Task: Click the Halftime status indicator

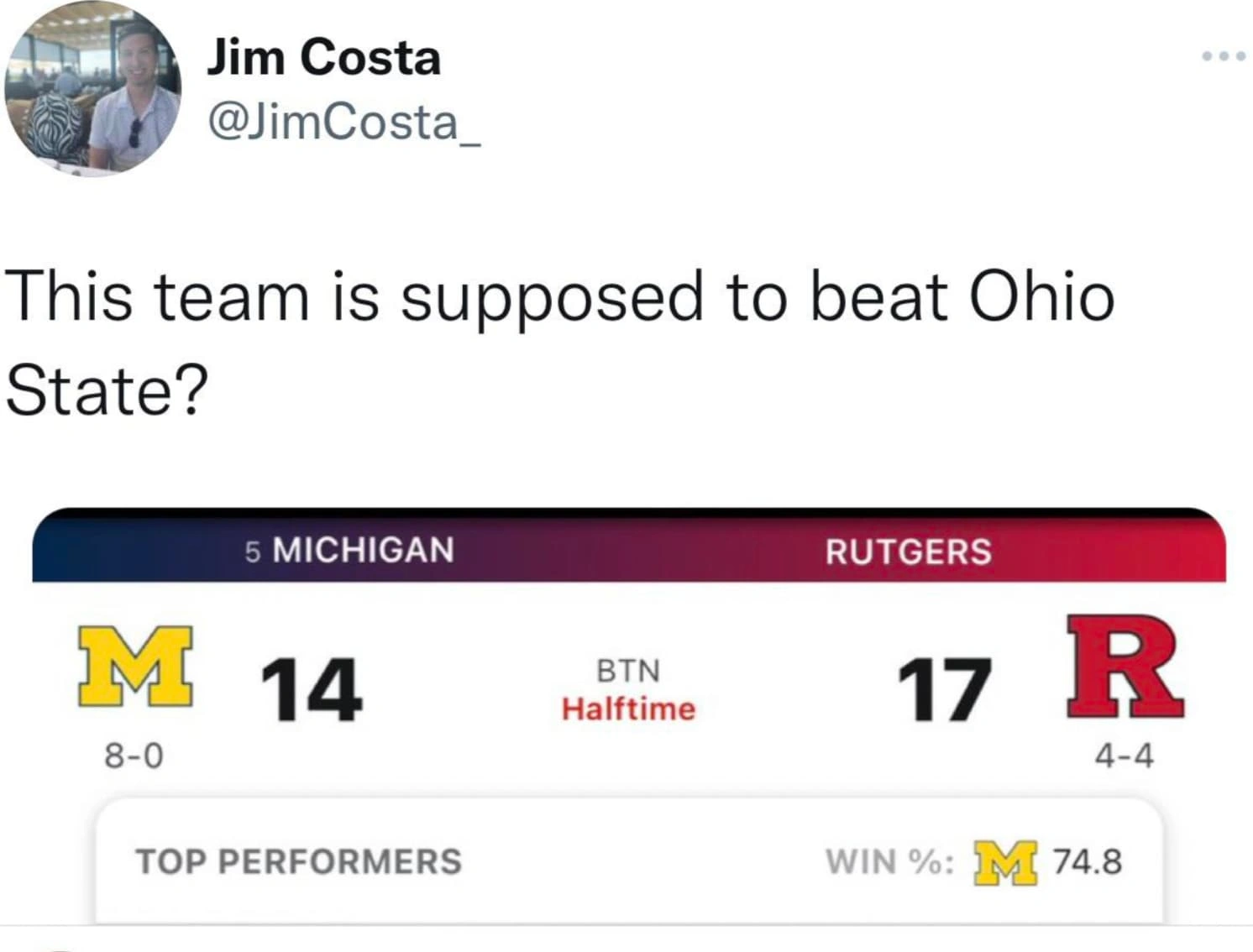Action: (628, 709)
